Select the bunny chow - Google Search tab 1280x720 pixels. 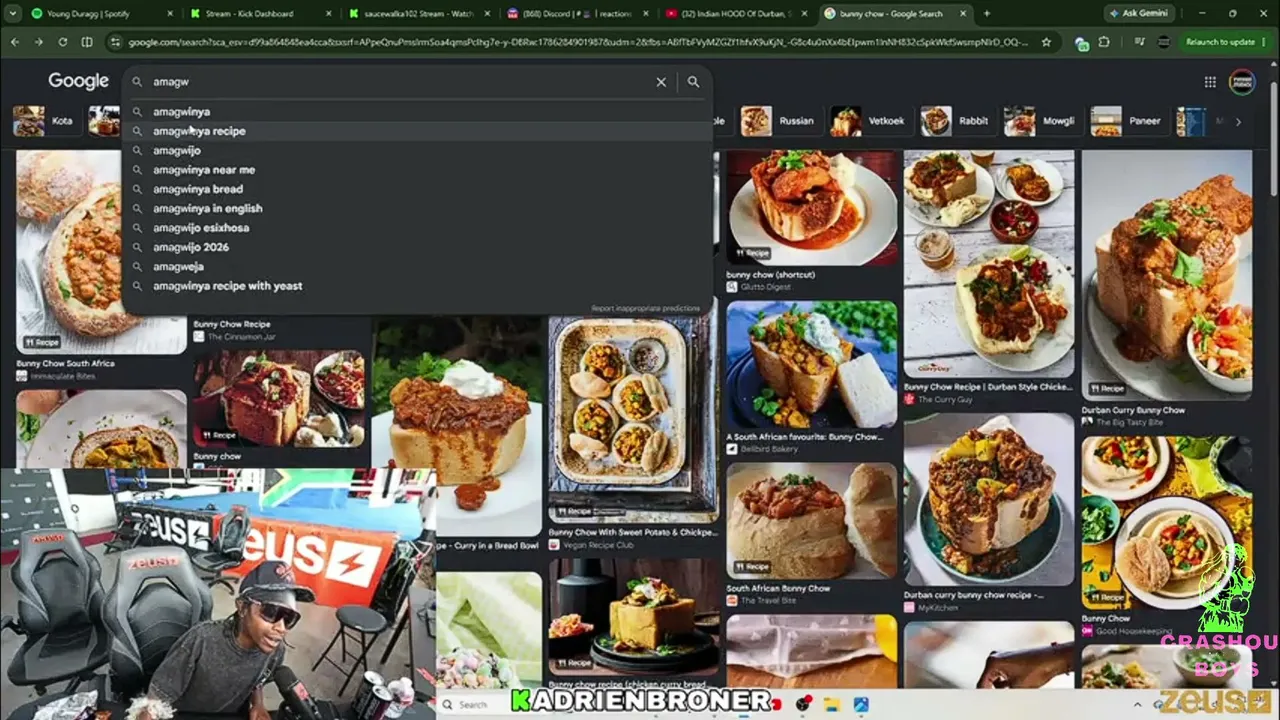coord(895,14)
